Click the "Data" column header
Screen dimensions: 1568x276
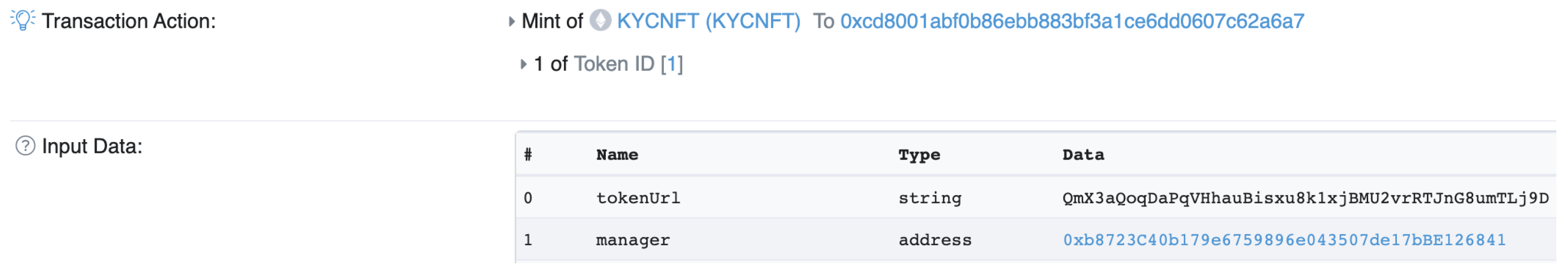click(1083, 155)
